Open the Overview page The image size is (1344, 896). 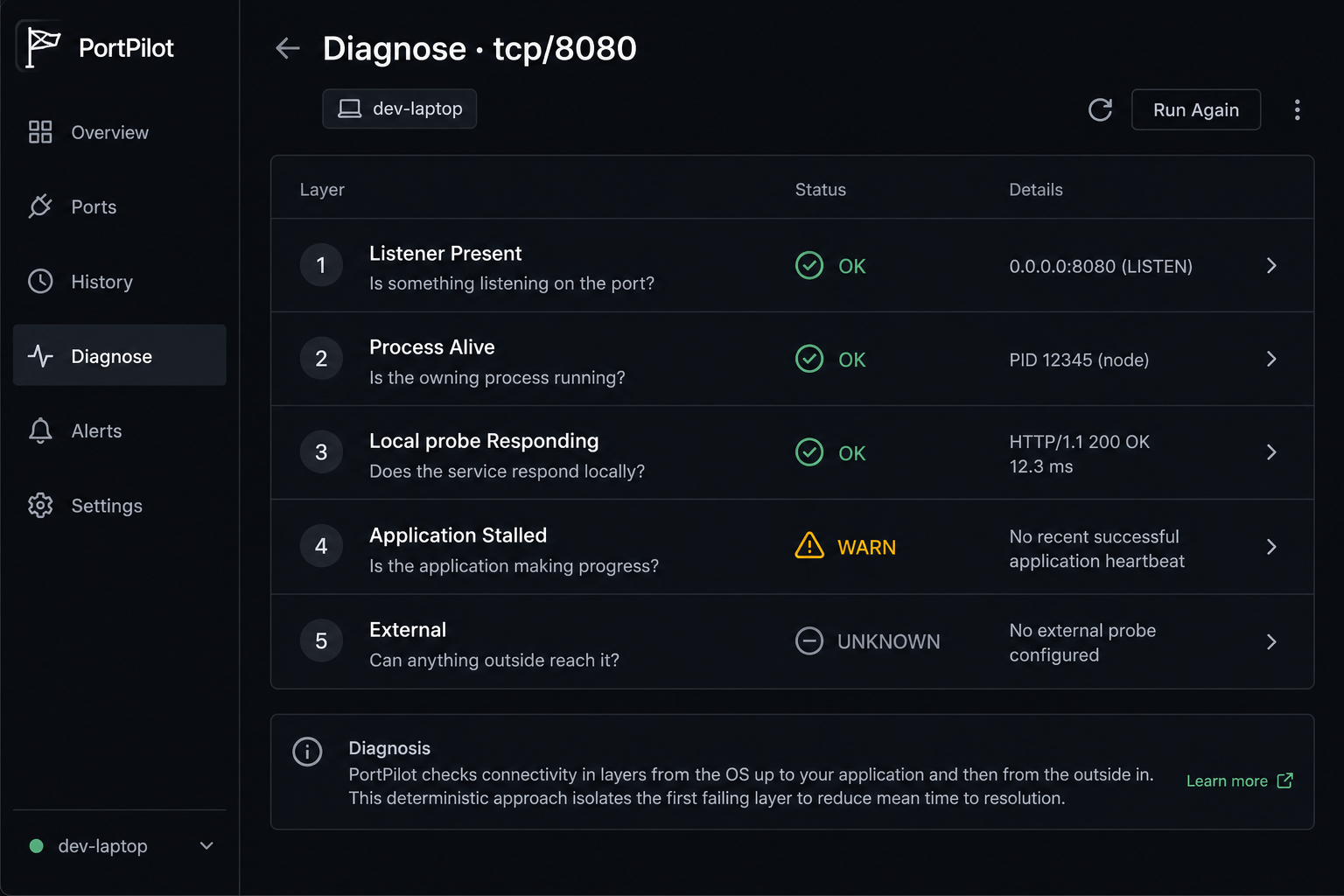pos(120,132)
